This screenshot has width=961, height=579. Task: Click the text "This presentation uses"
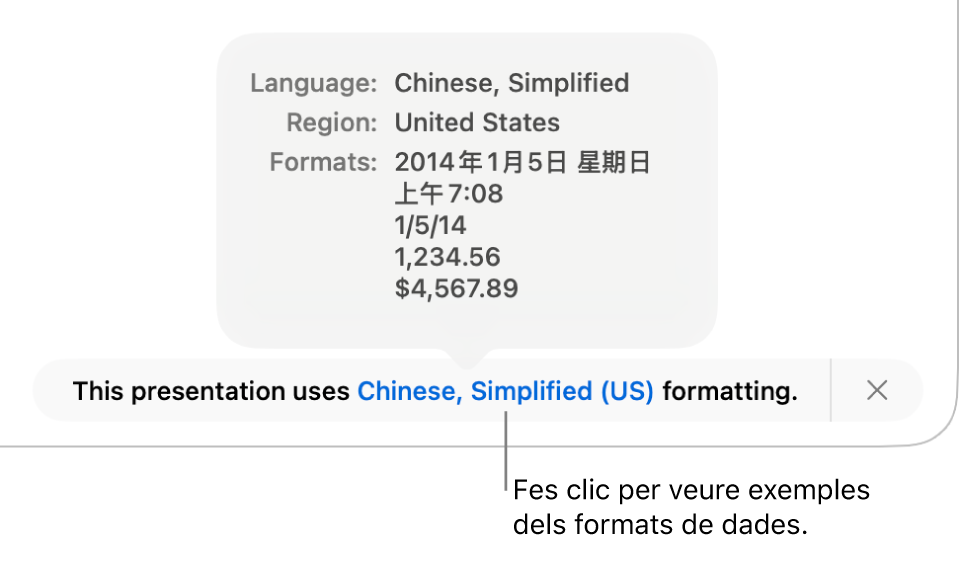coord(212,391)
